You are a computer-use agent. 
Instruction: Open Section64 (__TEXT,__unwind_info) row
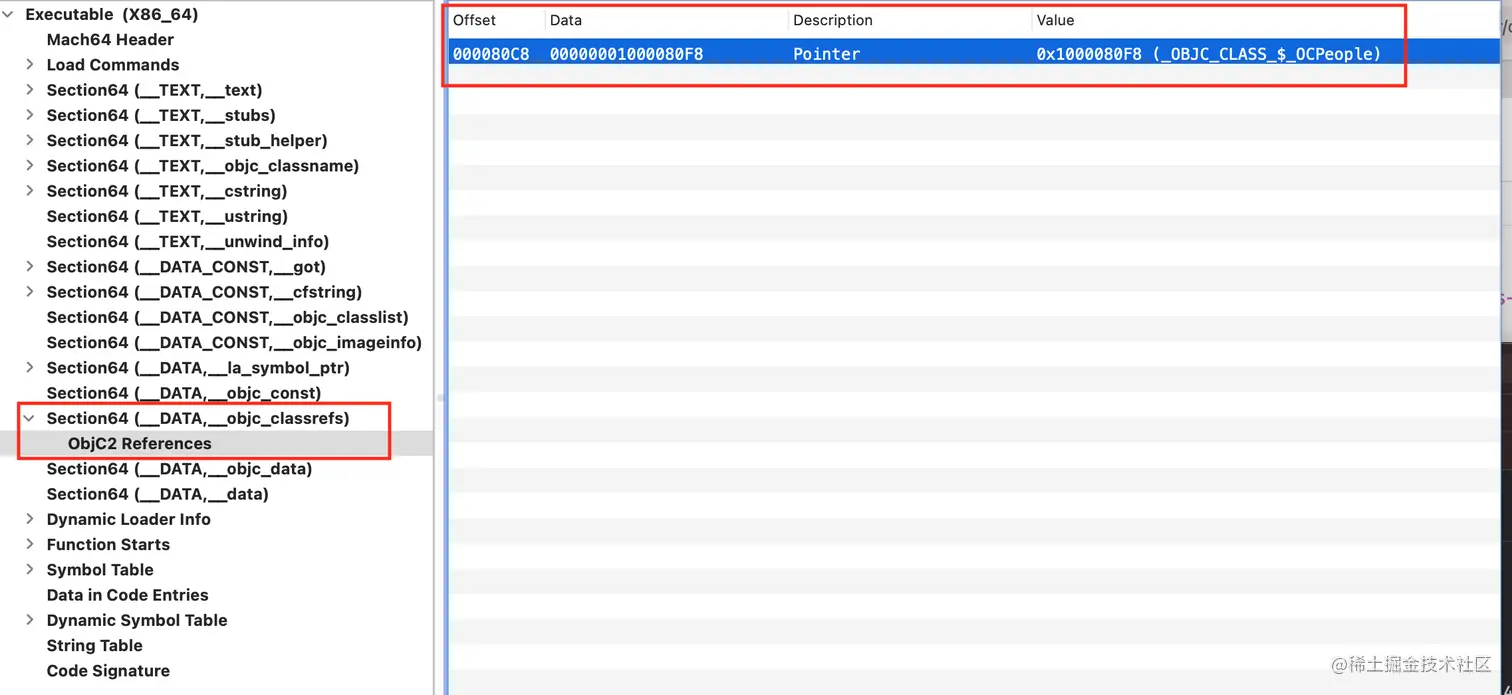tap(188, 242)
